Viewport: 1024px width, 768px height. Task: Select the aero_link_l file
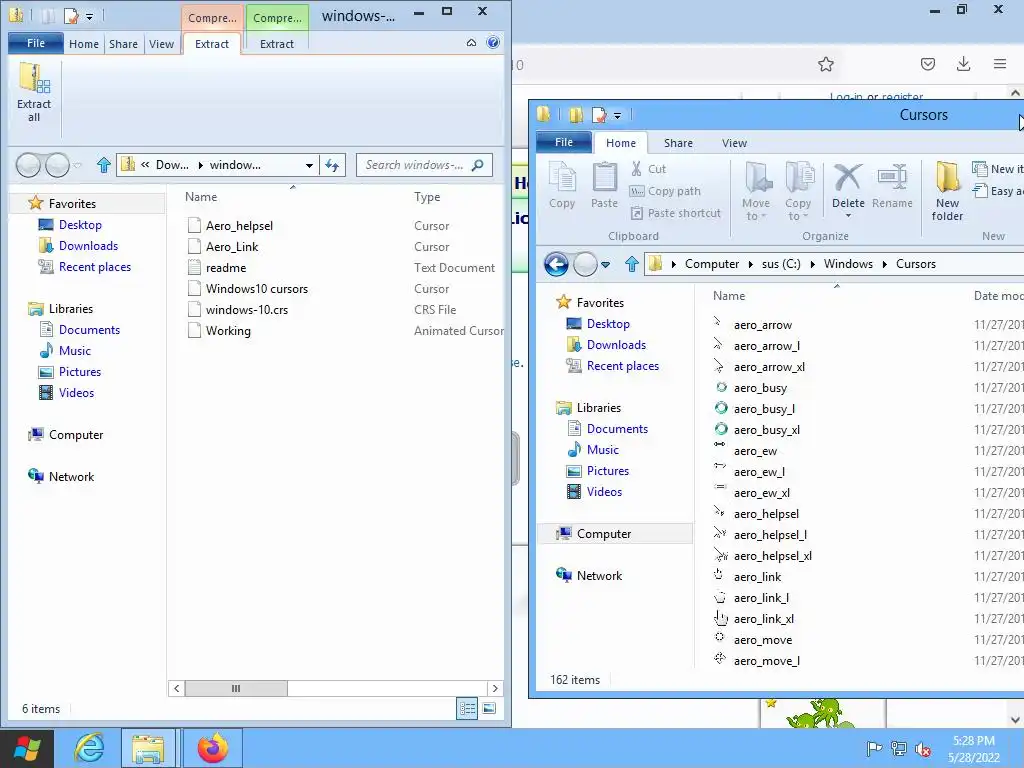(761, 598)
